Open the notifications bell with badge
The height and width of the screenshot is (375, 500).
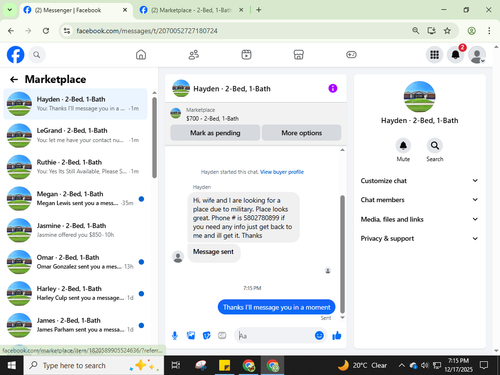(x=456, y=54)
